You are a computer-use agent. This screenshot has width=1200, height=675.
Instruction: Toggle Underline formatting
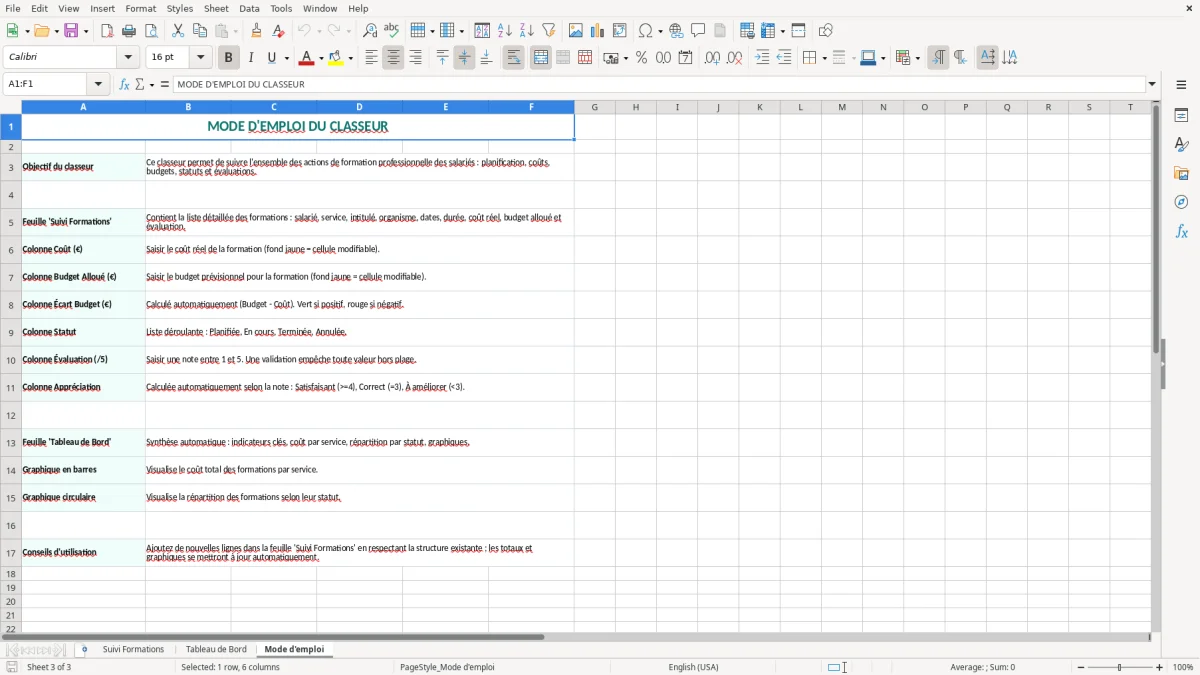tap(272, 58)
